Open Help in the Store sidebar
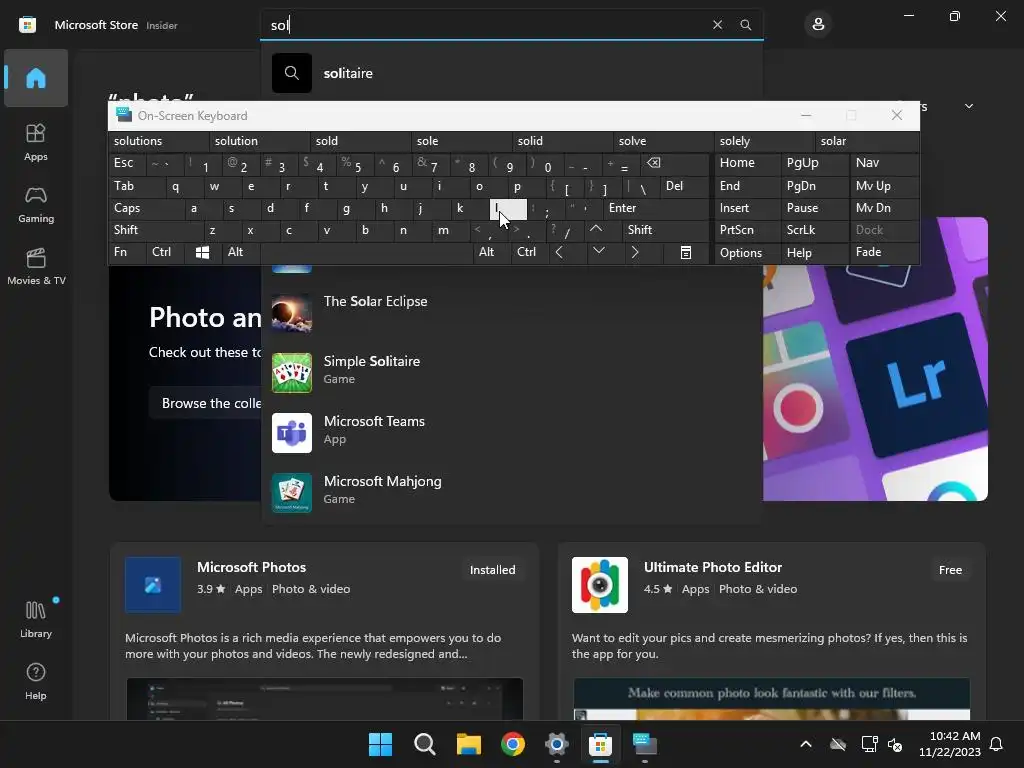 point(36,681)
